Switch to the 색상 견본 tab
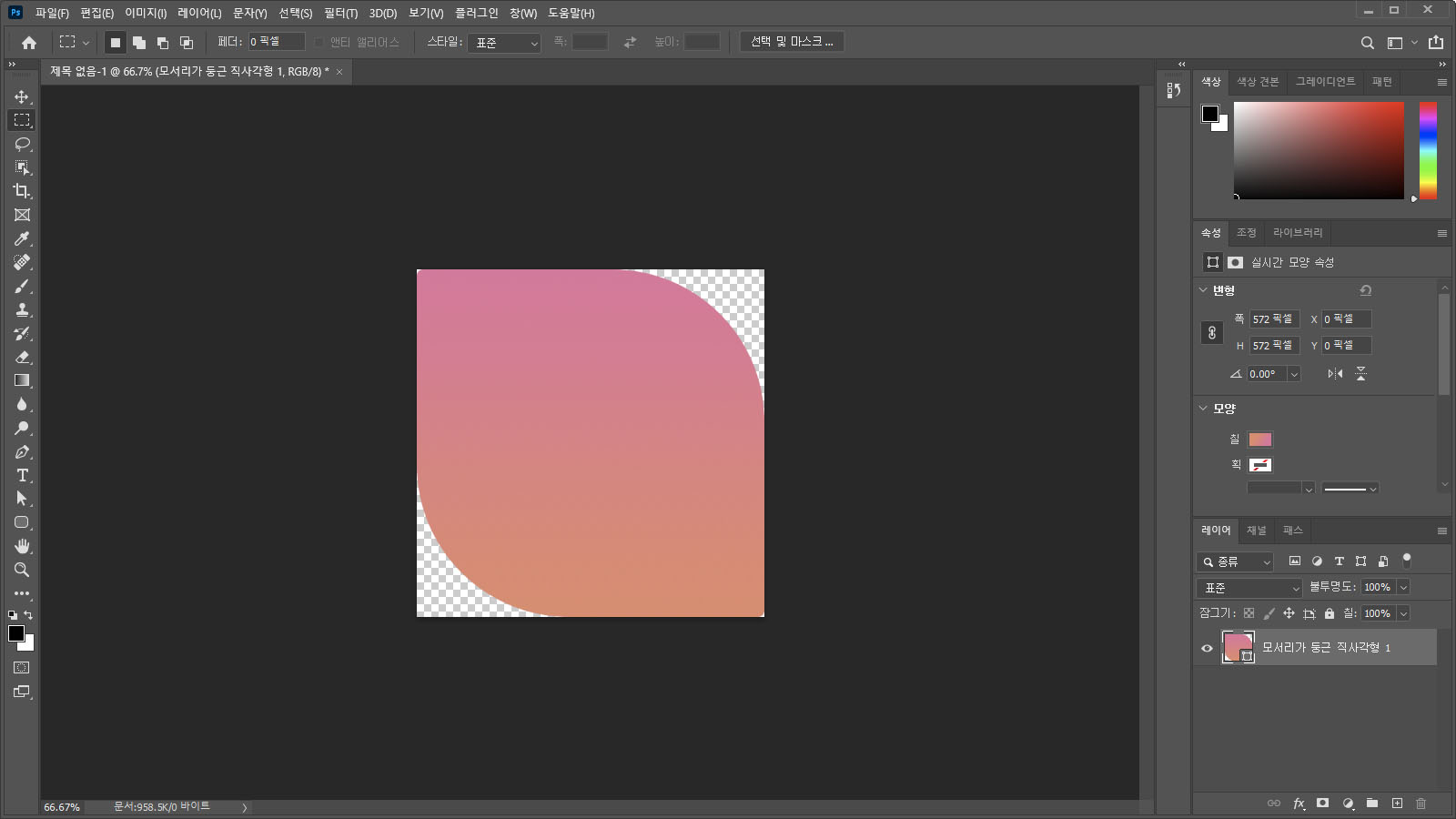The width and height of the screenshot is (1456, 819). 1258,82
